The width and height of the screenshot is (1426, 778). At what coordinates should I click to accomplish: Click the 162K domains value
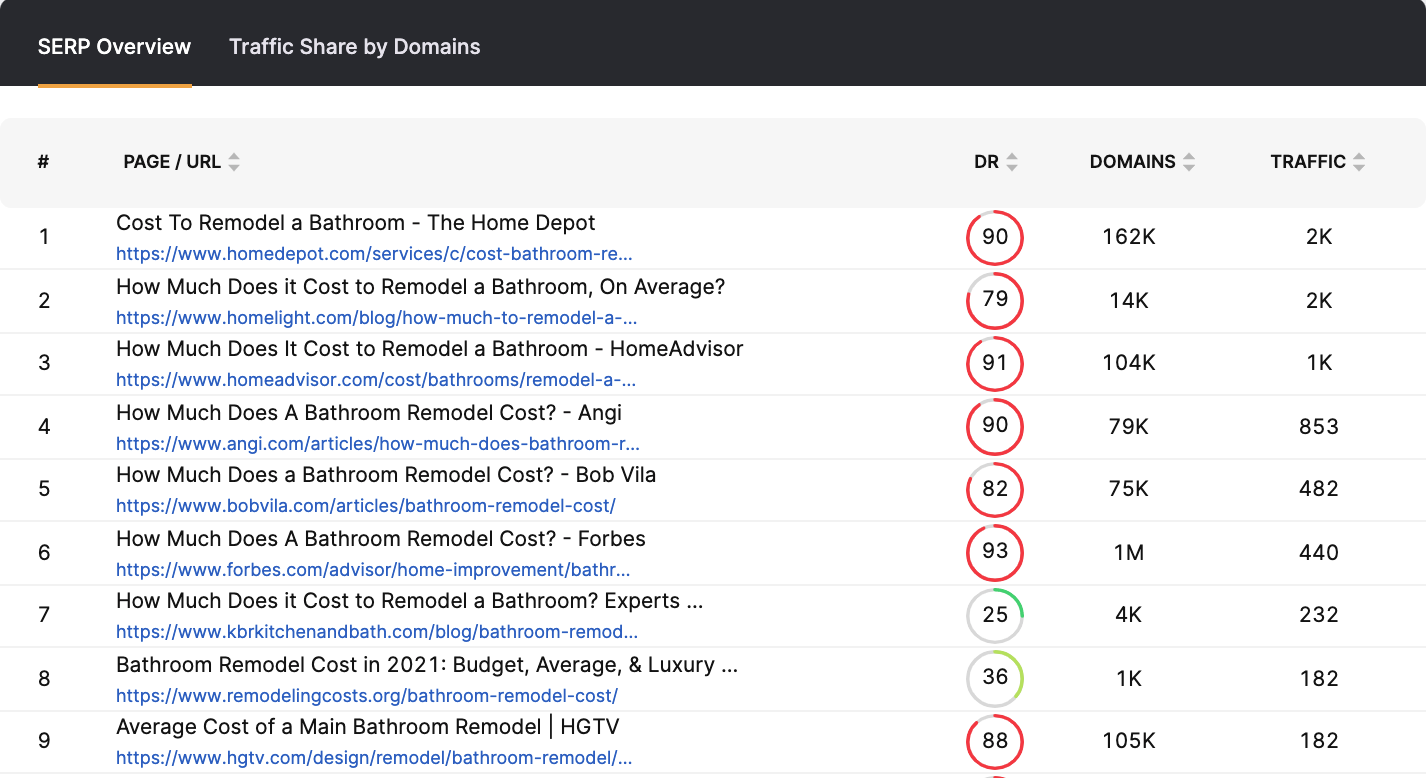1129,238
